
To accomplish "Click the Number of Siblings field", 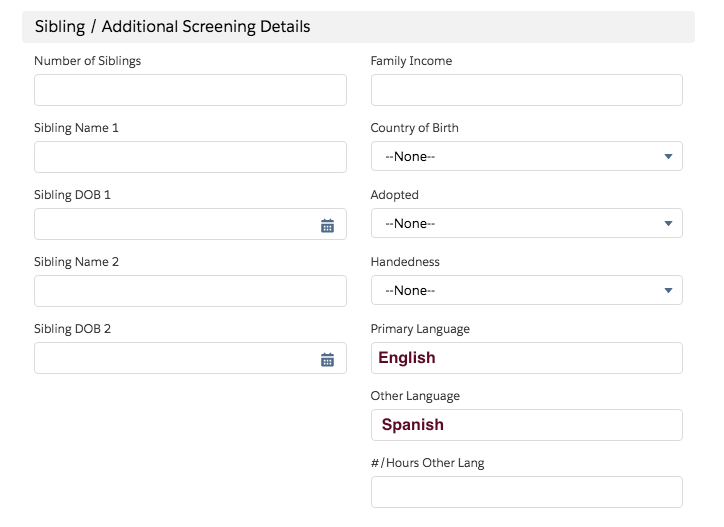I will click(190, 90).
